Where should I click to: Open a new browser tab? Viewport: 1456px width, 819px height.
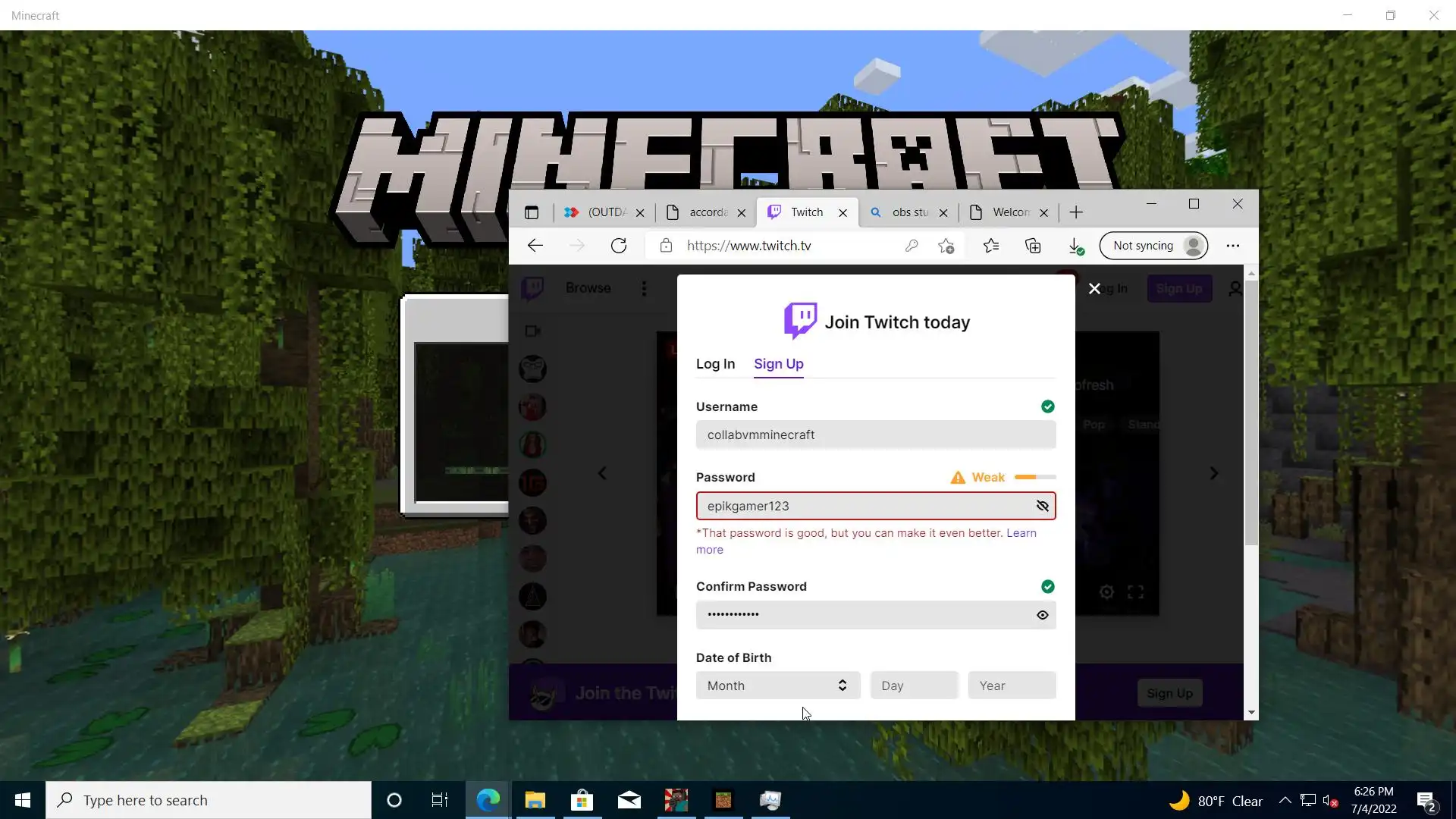tap(1076, 212)
